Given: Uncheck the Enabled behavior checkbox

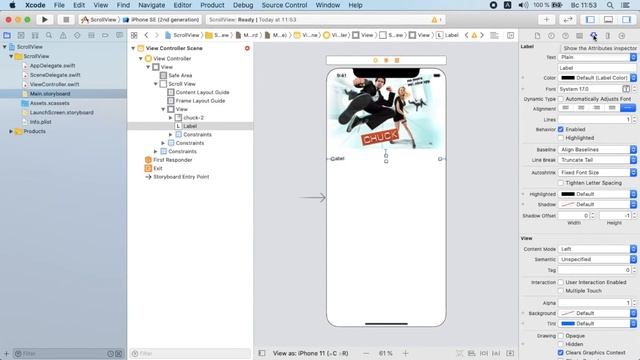Looking at the screenshot, I should click(x=561, y=129).
